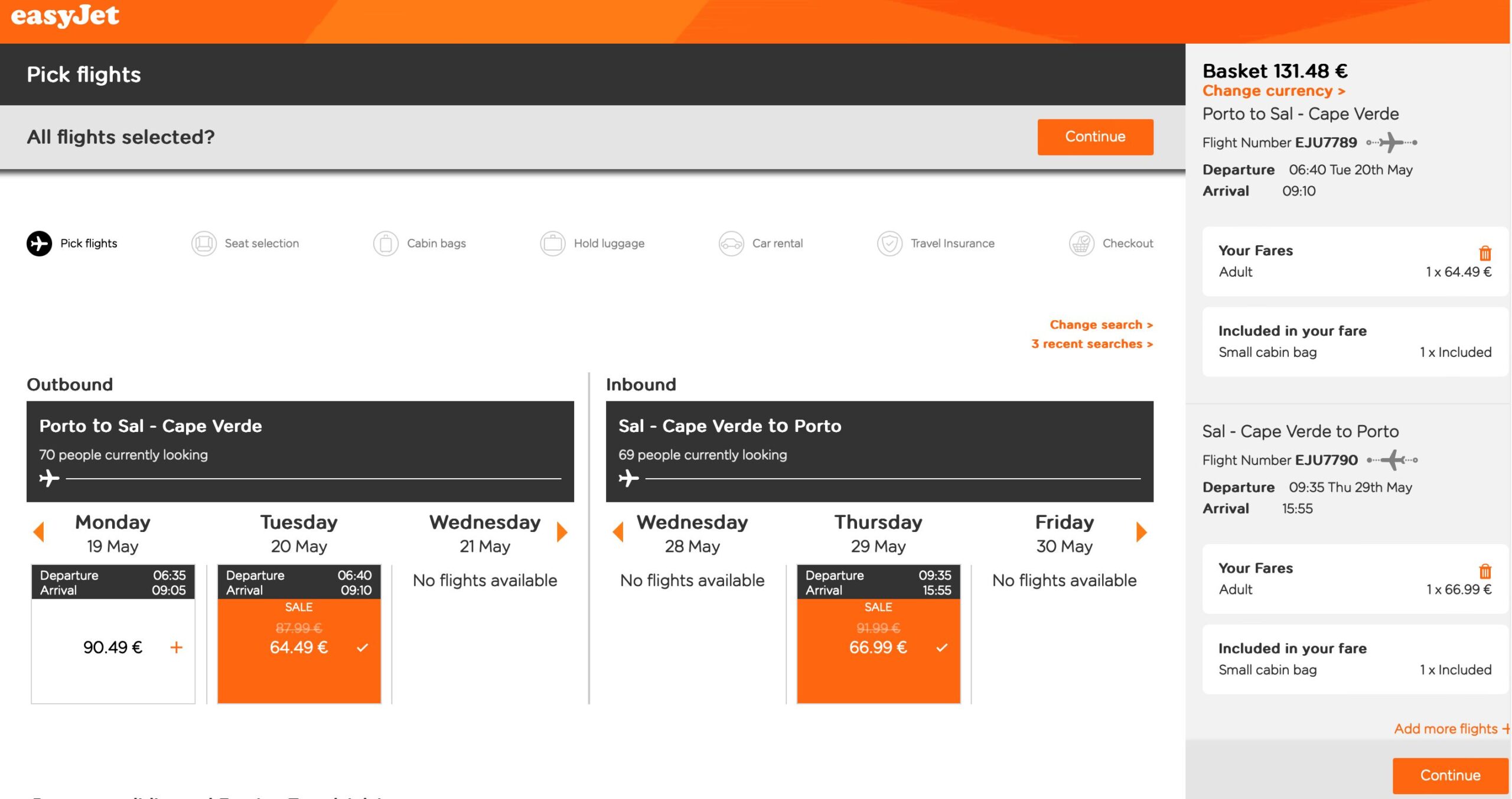
Task: Click the Cabin bags step icon
Action: point(386,243)
